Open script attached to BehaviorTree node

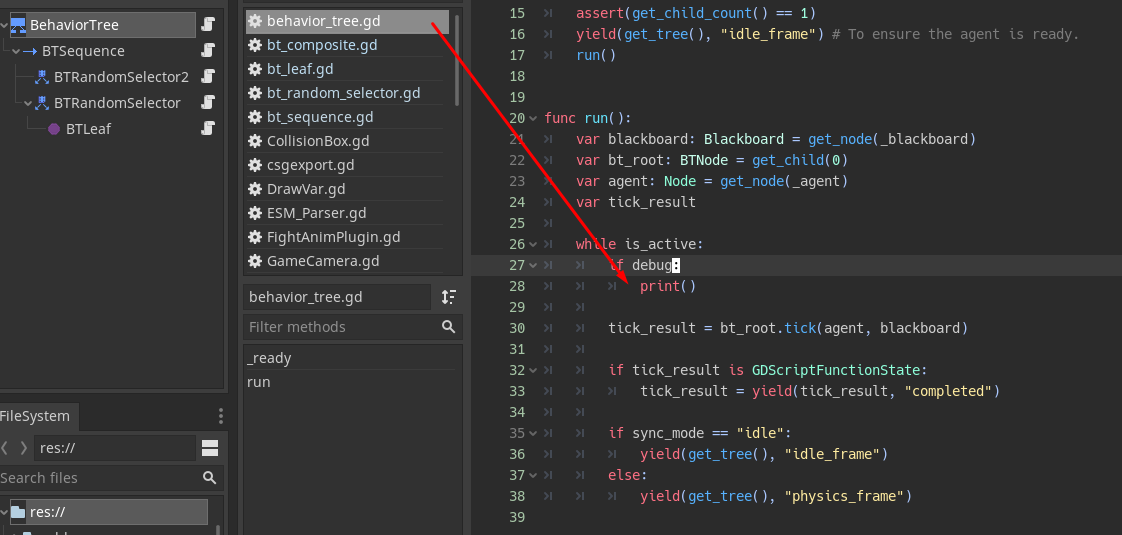click(x=208, y=25)
